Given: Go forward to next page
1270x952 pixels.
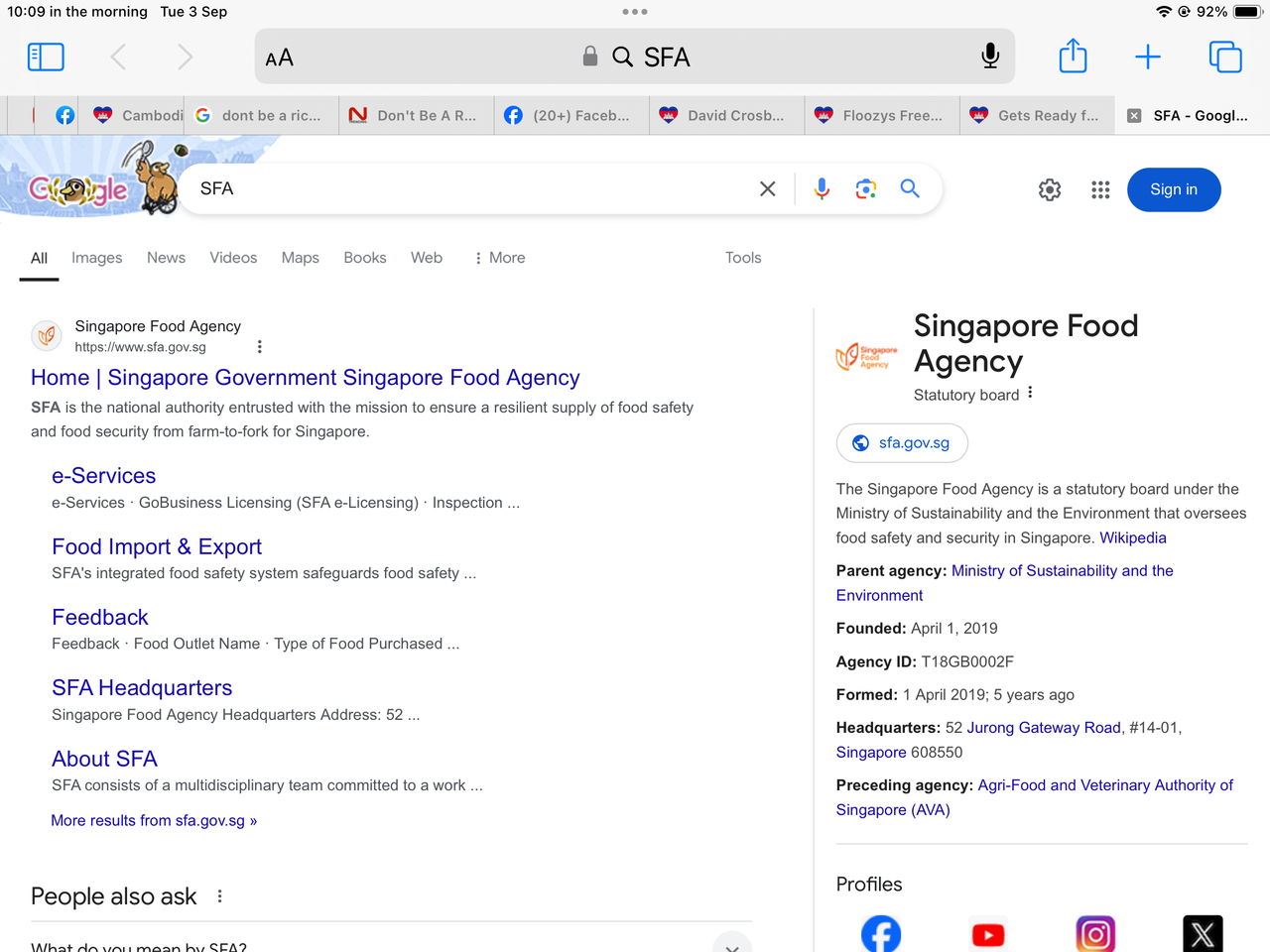Looking at the screenshot, I should [185, 57].
